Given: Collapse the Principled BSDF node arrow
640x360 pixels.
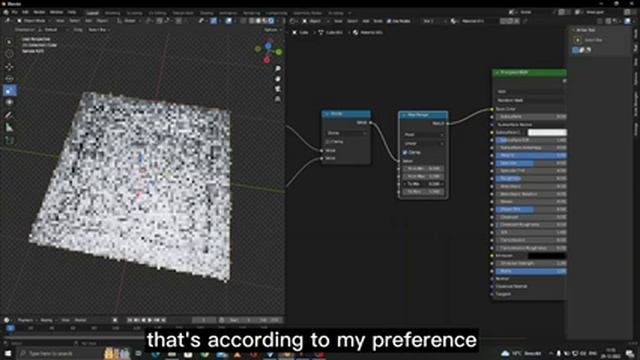Looking at the screenshot, I should point(497,73).
